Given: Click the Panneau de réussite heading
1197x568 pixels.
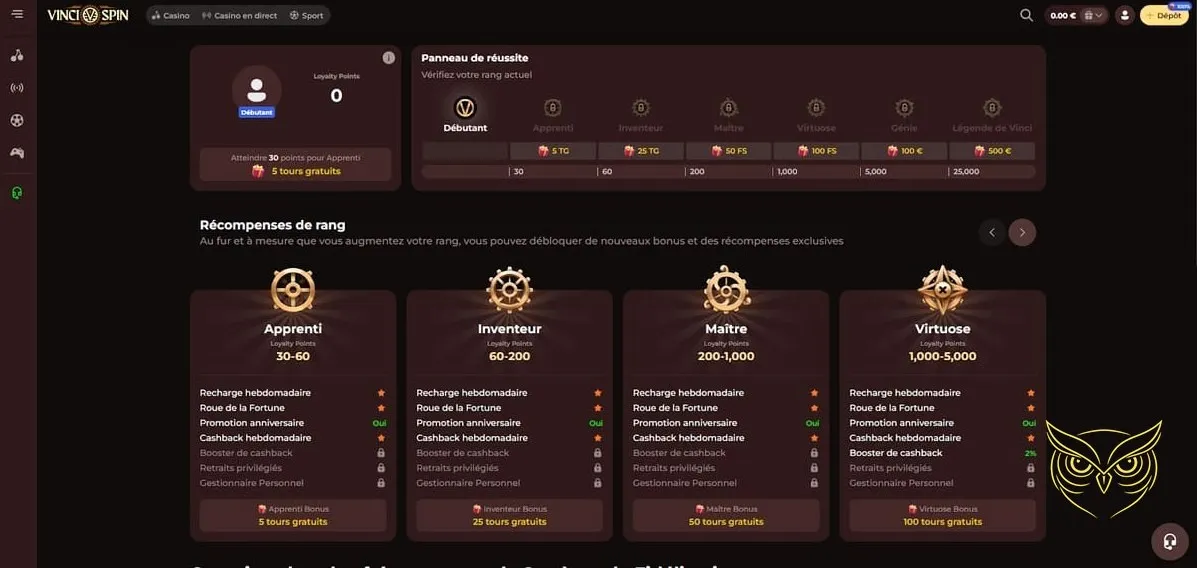Looking at the screenshot, I should pos(475,58).
